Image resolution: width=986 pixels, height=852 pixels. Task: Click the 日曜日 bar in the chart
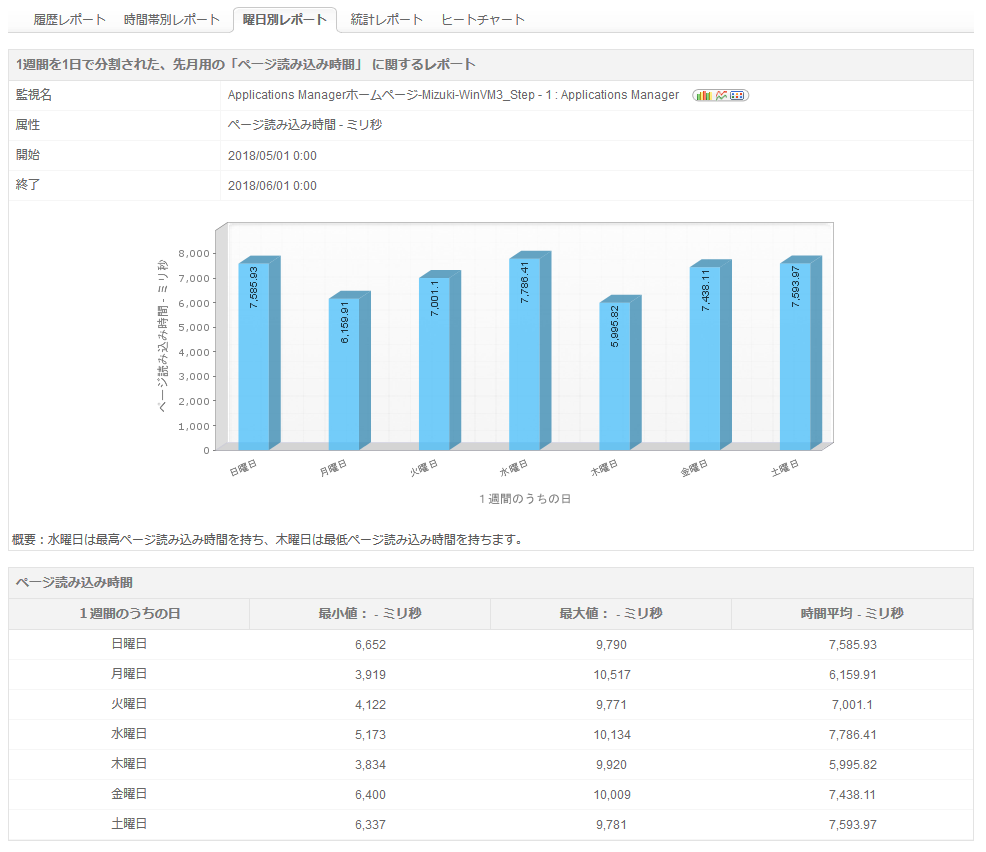point(254,355)
